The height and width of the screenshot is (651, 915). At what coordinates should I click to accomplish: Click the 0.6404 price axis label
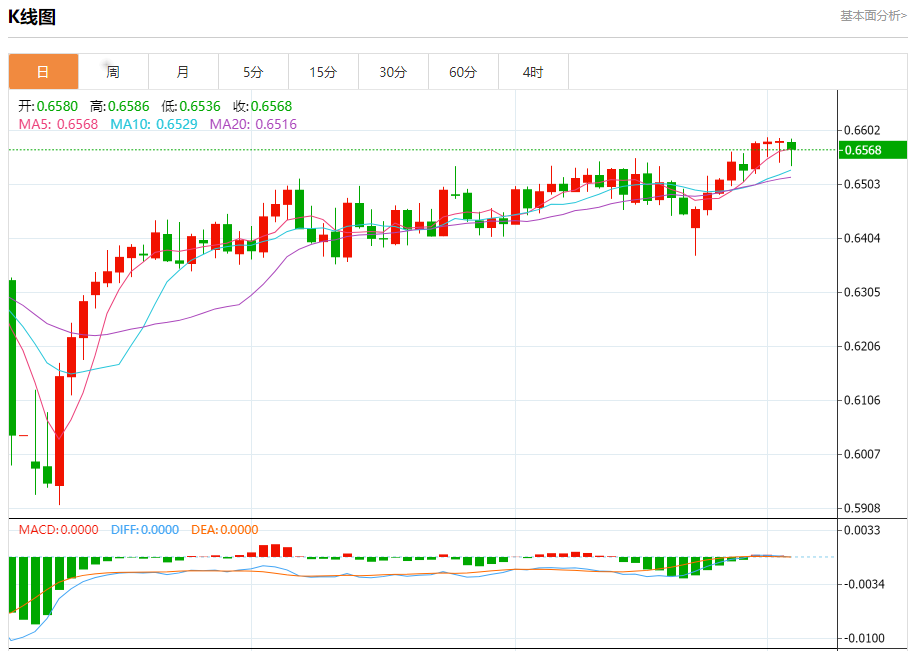tap(862, 238)
